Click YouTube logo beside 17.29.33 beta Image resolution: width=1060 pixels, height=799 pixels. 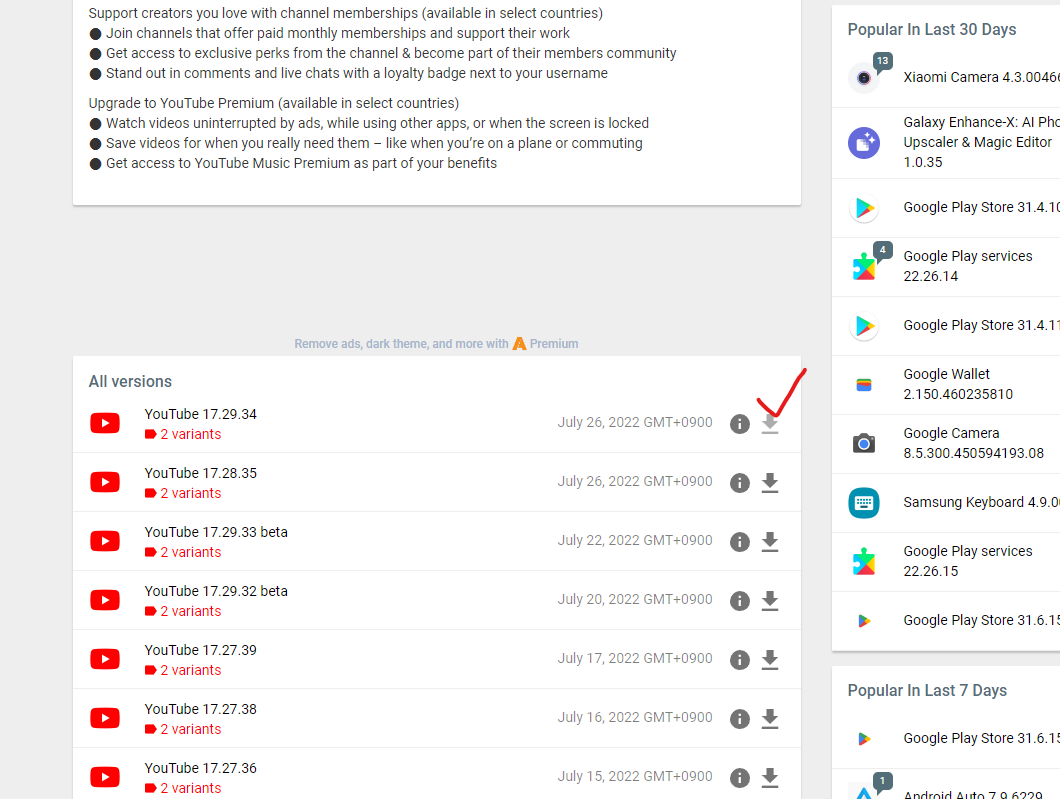pyautogui.click(x=105, y=541)
